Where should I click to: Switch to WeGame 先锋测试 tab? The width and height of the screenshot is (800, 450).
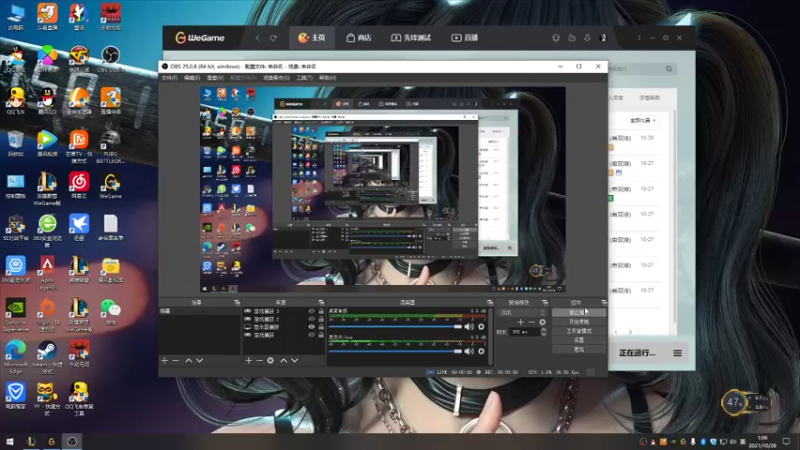411,38
